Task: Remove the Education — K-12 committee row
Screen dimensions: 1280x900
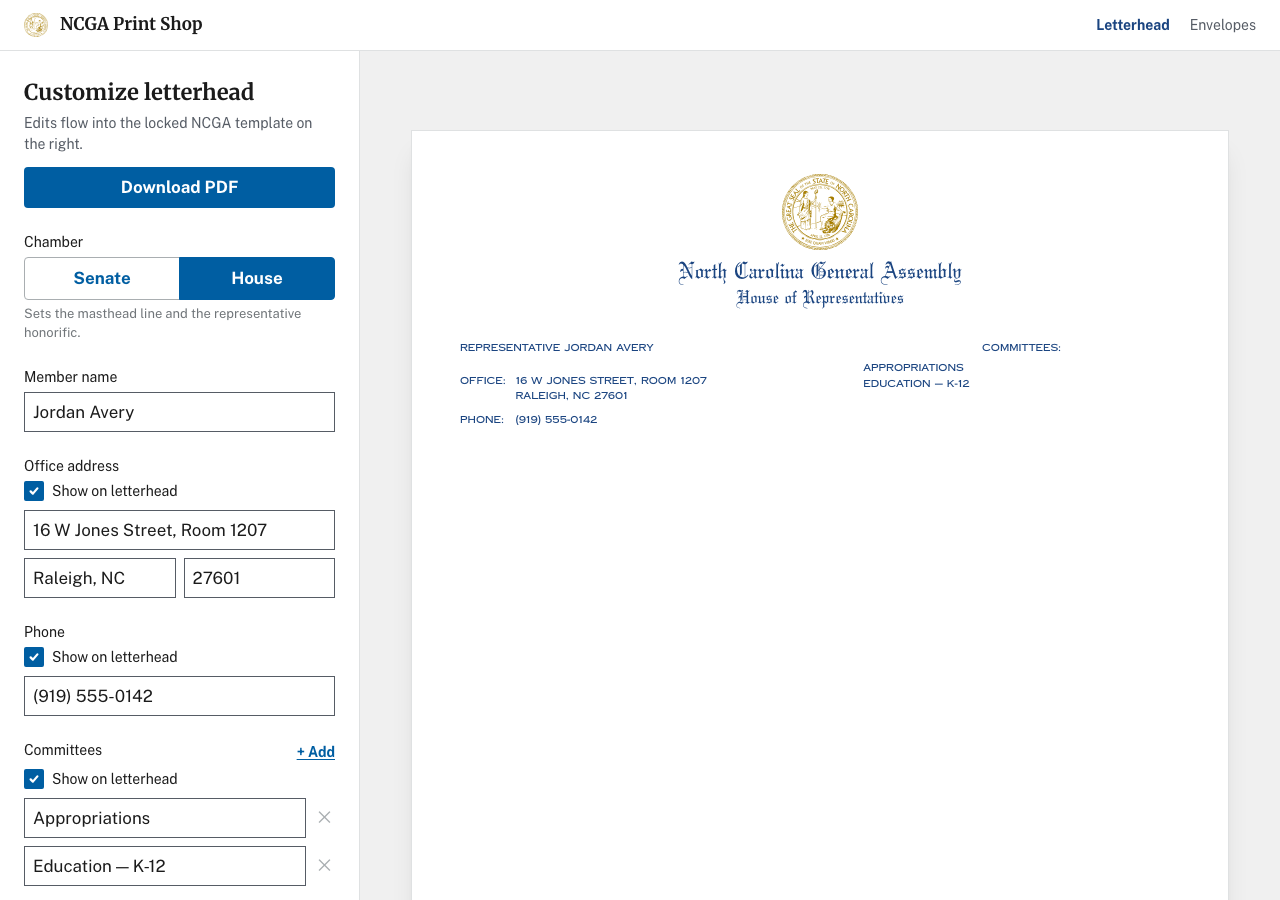Action: click(324, 865)
